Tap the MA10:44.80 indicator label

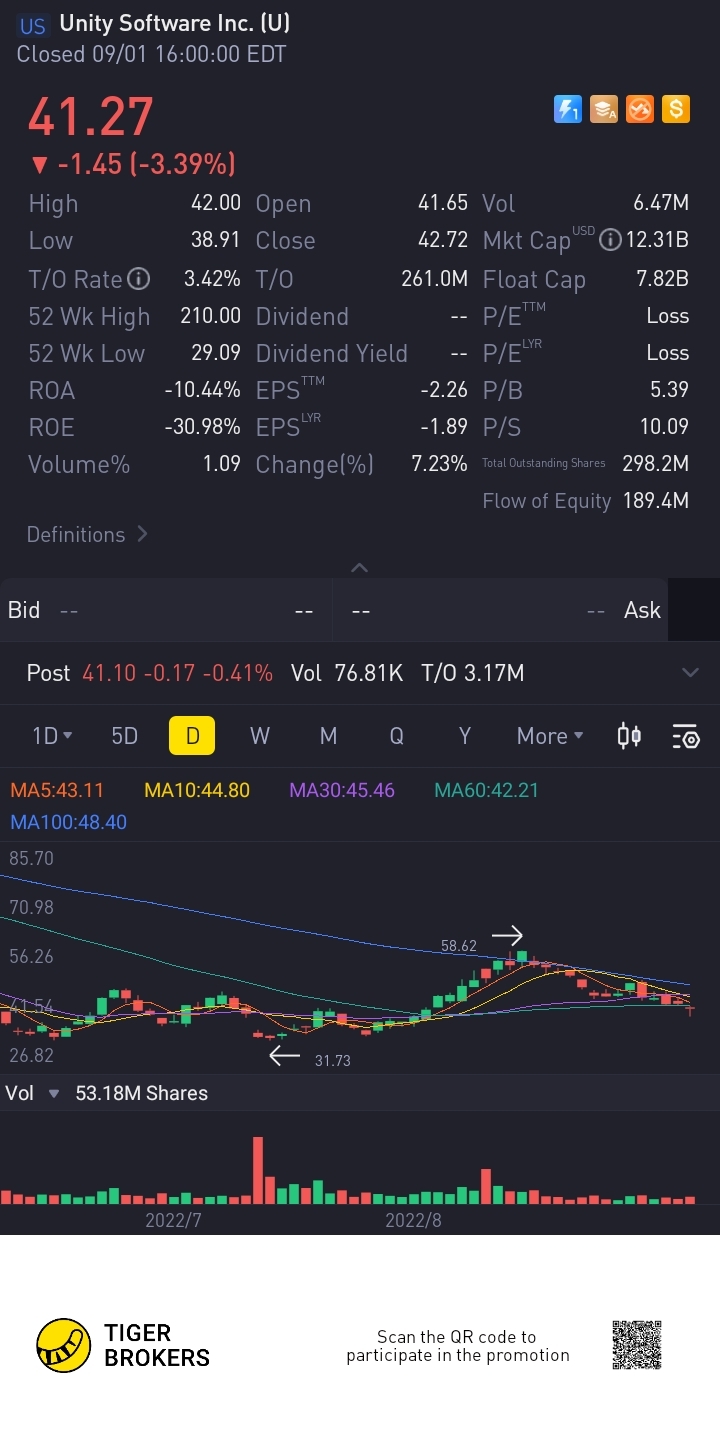tap(197, 790)
